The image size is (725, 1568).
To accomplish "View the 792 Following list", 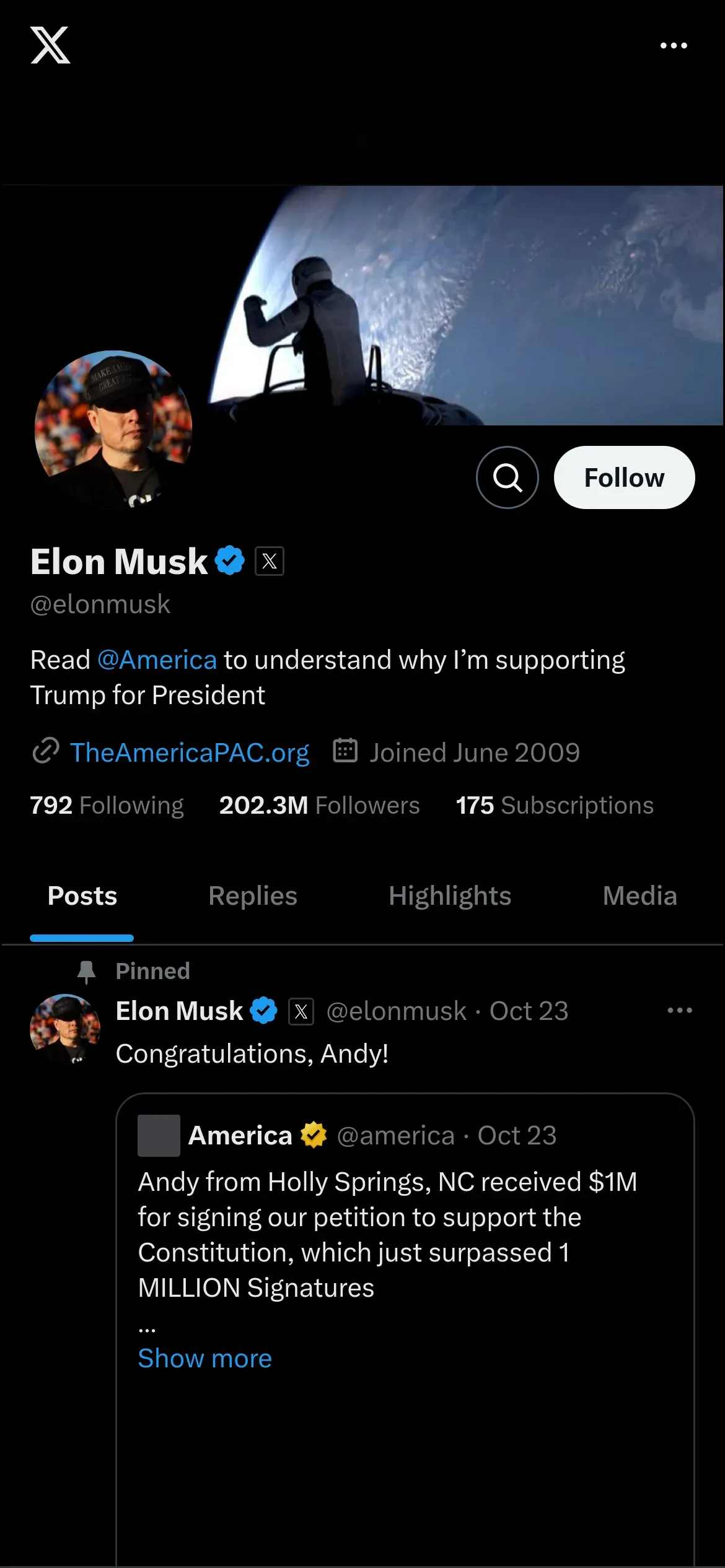I will 107,805.
